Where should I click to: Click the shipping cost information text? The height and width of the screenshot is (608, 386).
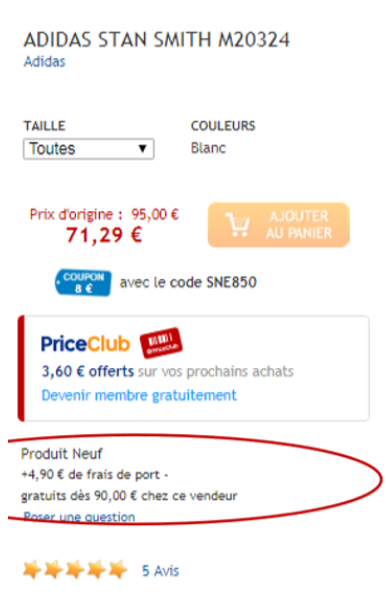click(129, 485)
